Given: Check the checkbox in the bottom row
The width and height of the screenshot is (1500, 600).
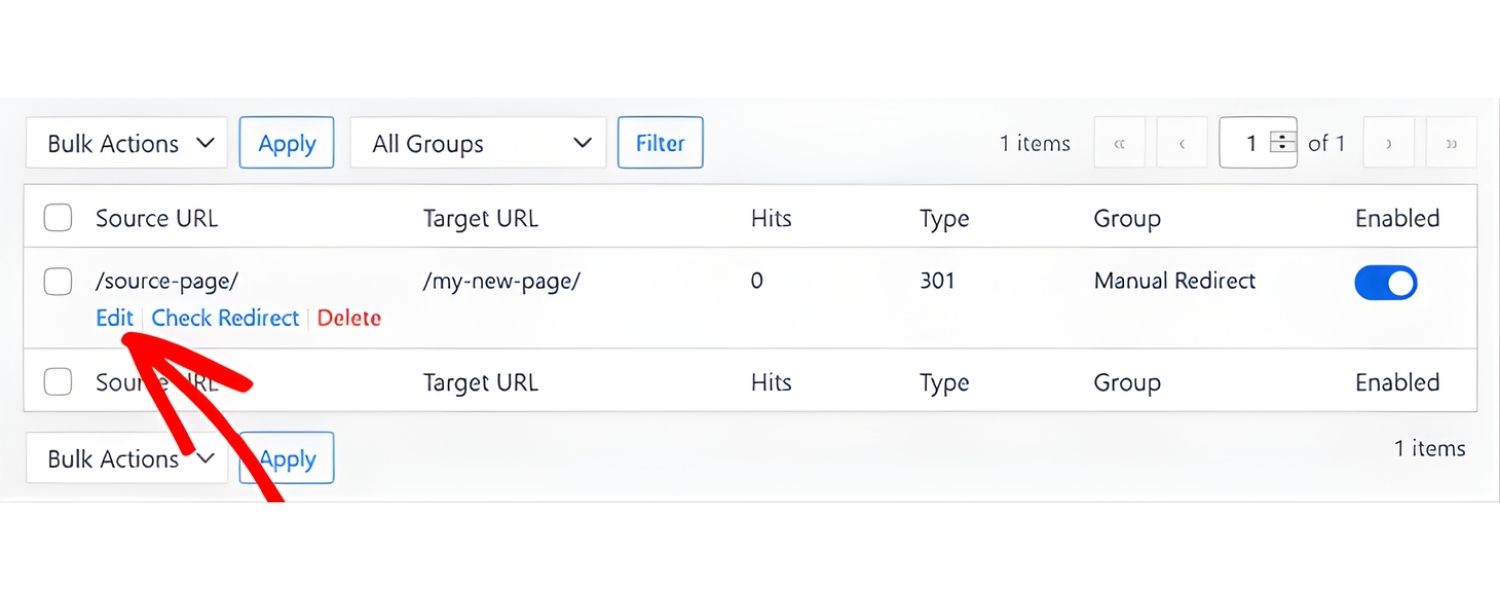Looking at the screenshot, I should point(57,381).
